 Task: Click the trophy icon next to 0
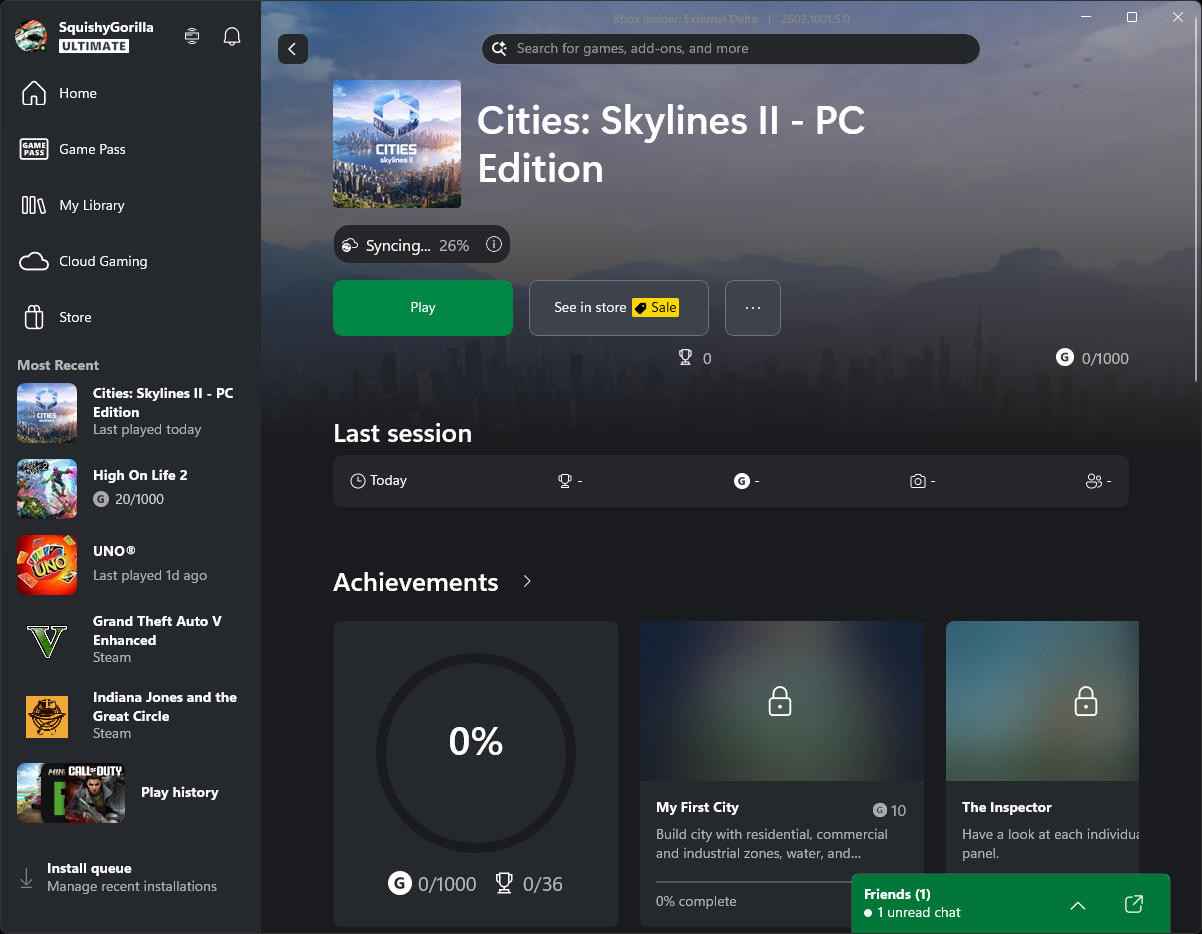tap(684, 357)
